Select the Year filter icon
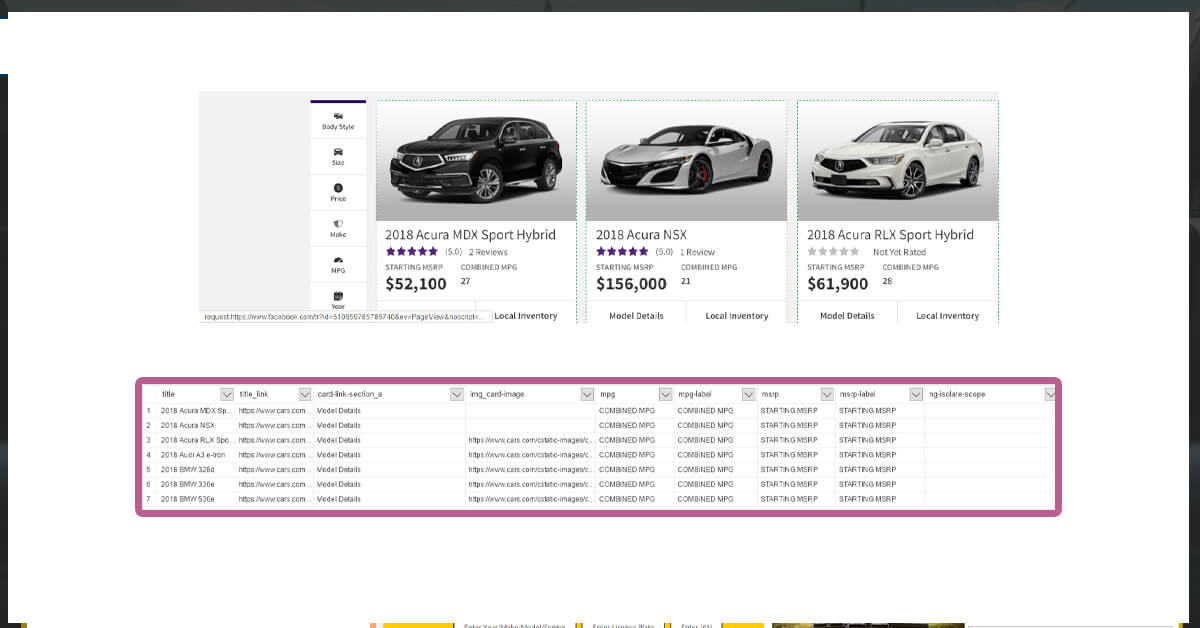This screenshot has height=628, width=1200. [x=338, y=296]
